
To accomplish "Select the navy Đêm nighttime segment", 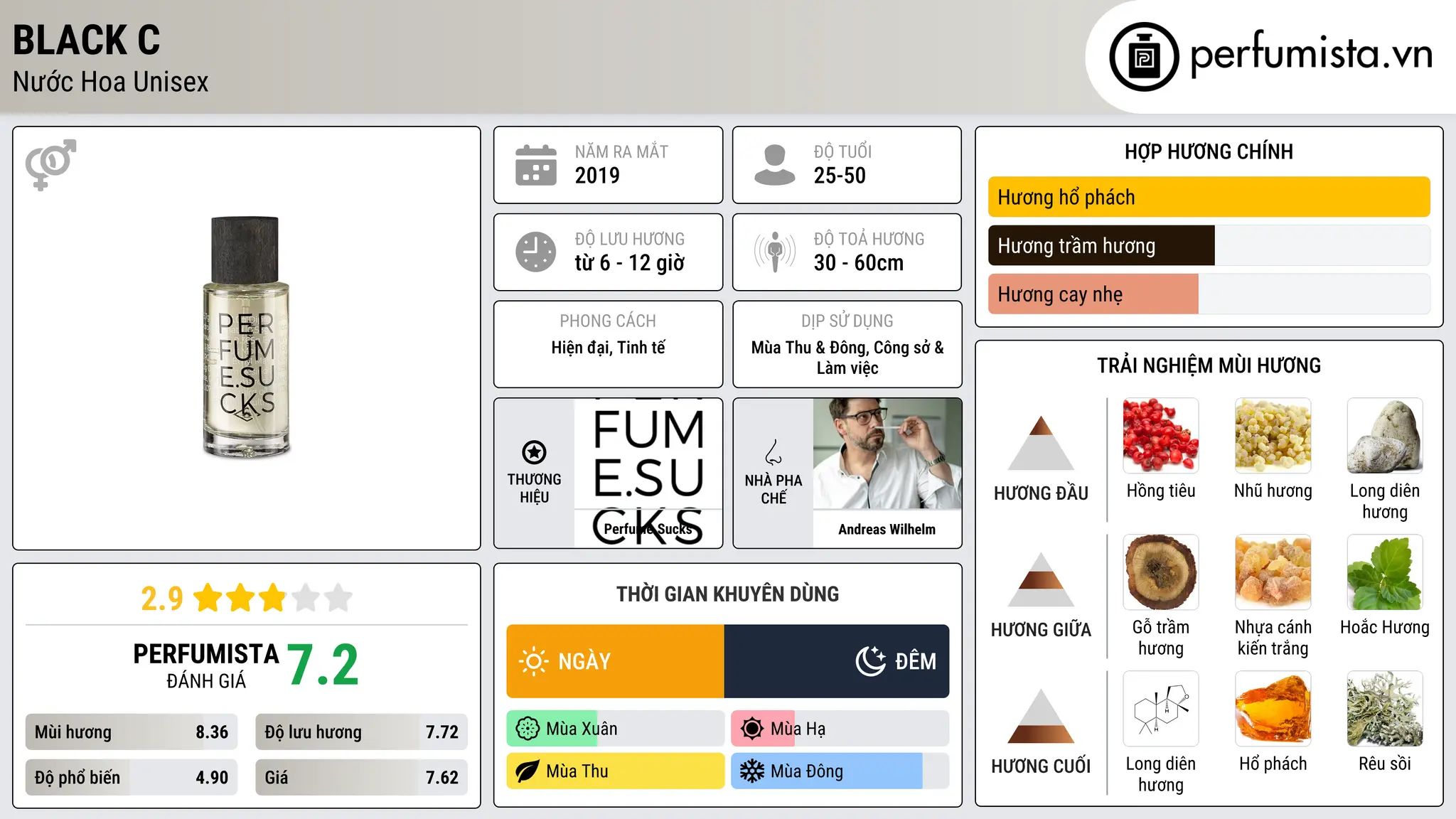I will point(837,661).
